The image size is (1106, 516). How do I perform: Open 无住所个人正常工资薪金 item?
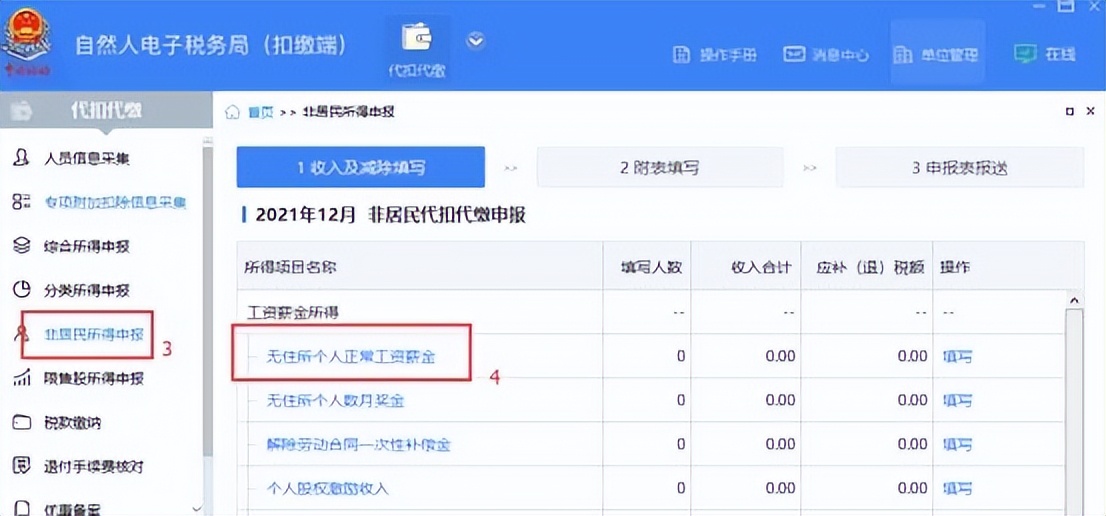[351, 357]
